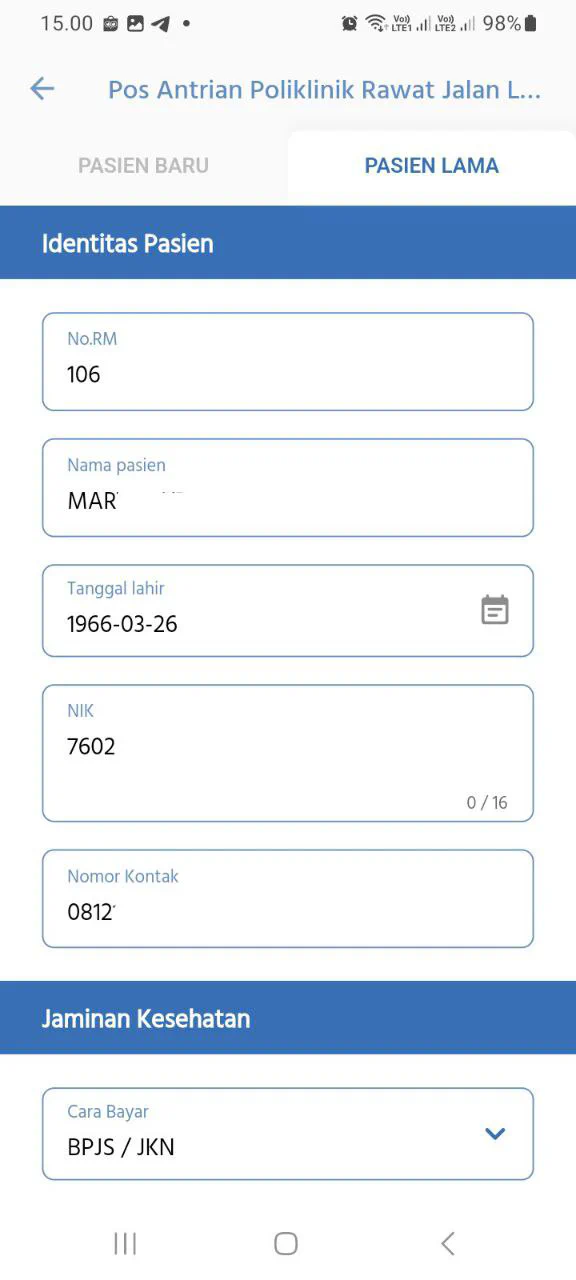
Task: Tap Android back navigation chevron
Action: click(448, 1243)
